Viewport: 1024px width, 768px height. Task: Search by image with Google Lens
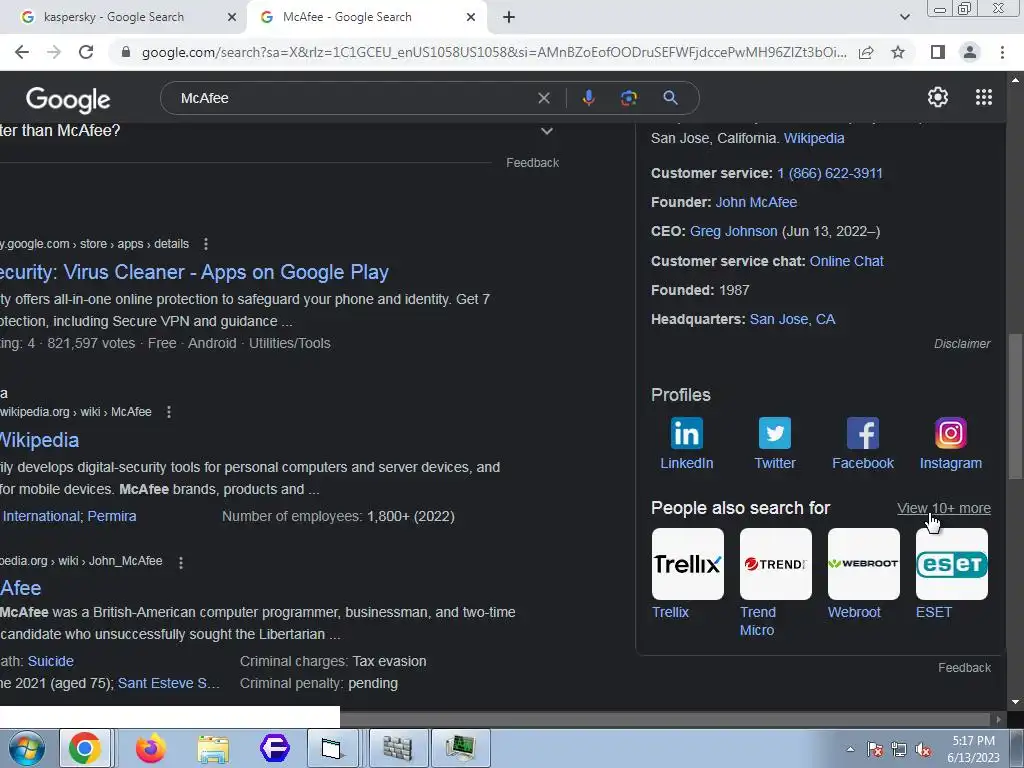click(x=628, y=98)
